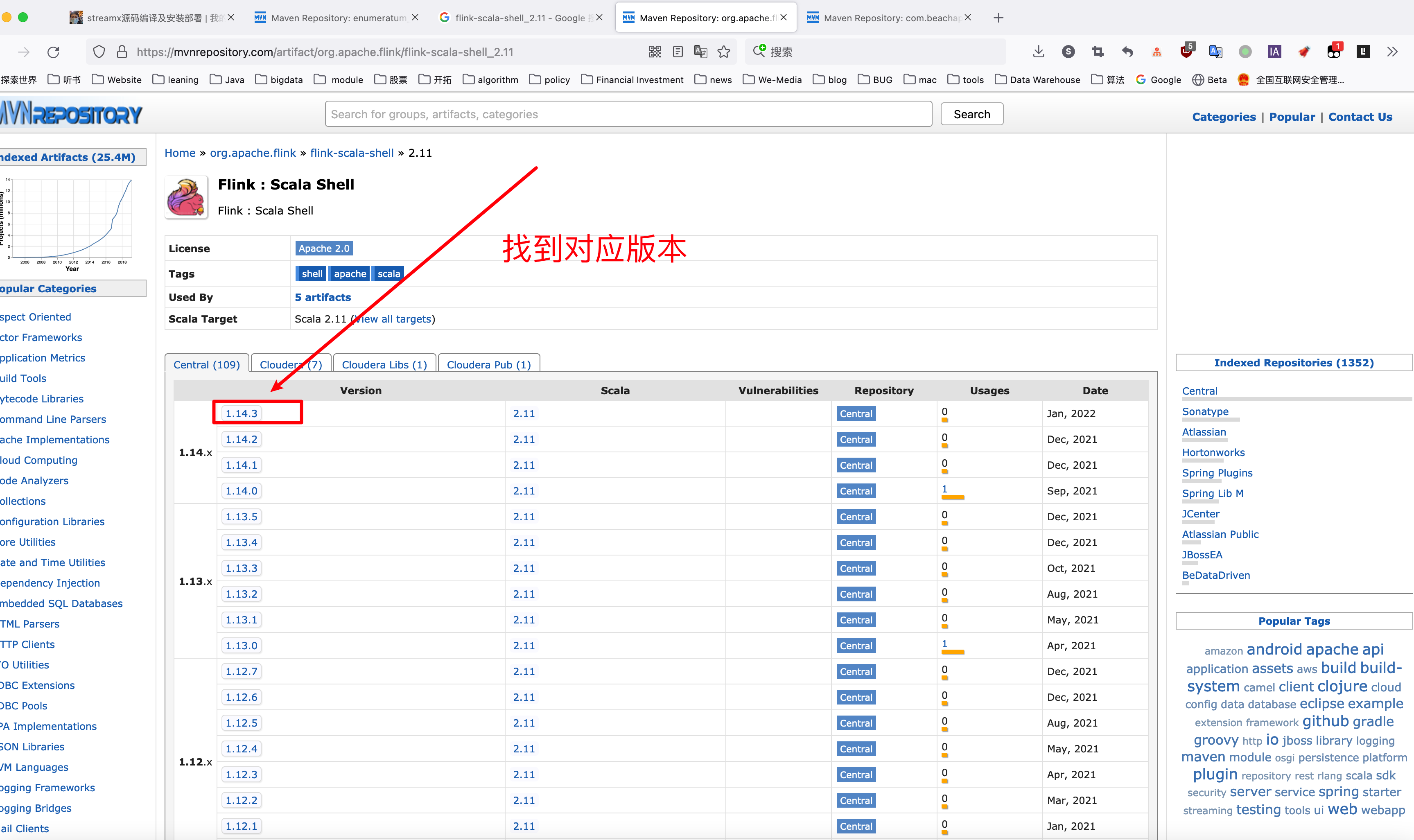Open the Data Warehouse bookmark folder
1414x840 pixels.
(x=1037, y=80)
